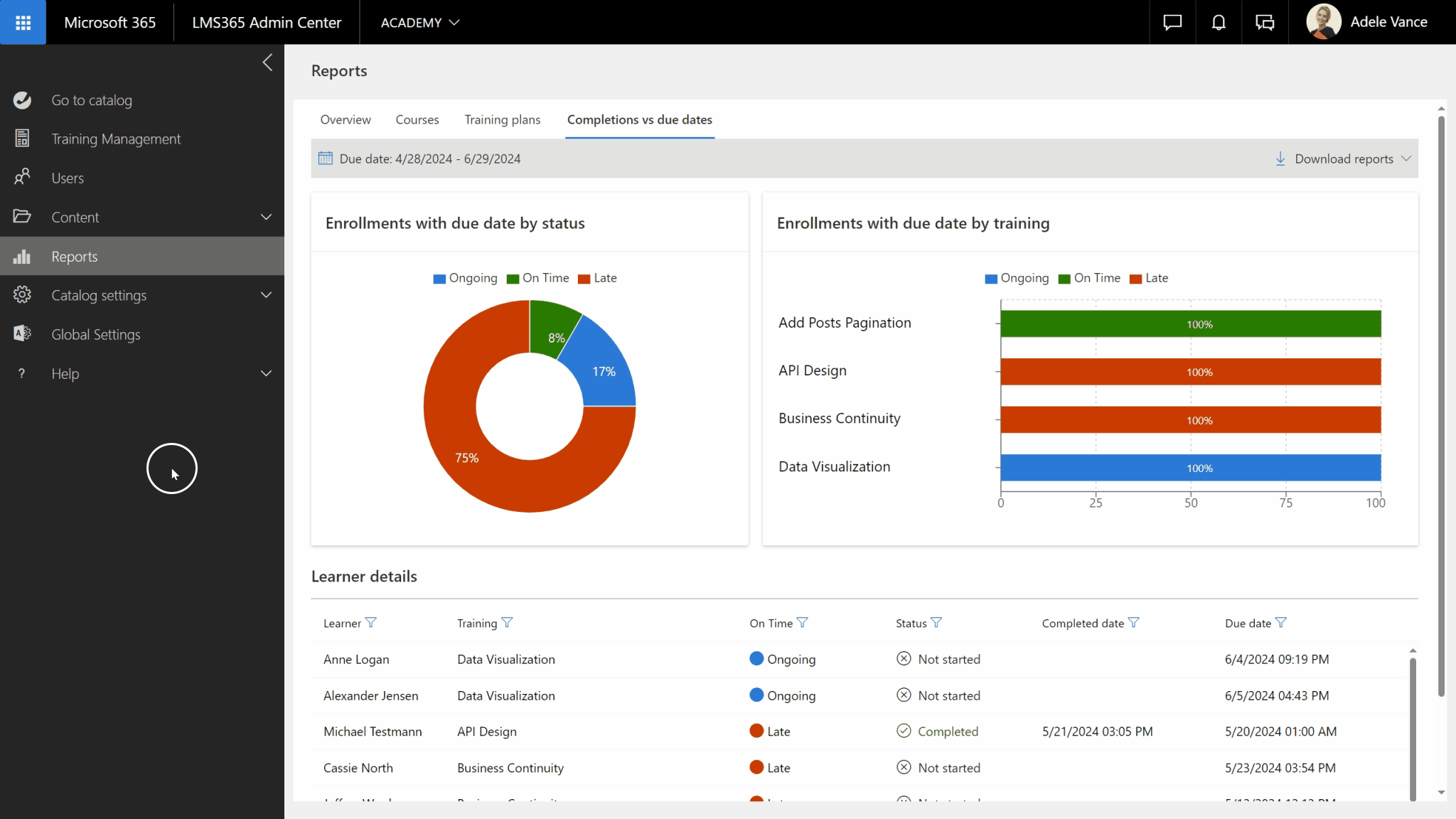Image resolution: width=1456 pixels, height=819 pixels.
Task: Filter the Status column with the funnel icon
Action: [x=936, y=623]
